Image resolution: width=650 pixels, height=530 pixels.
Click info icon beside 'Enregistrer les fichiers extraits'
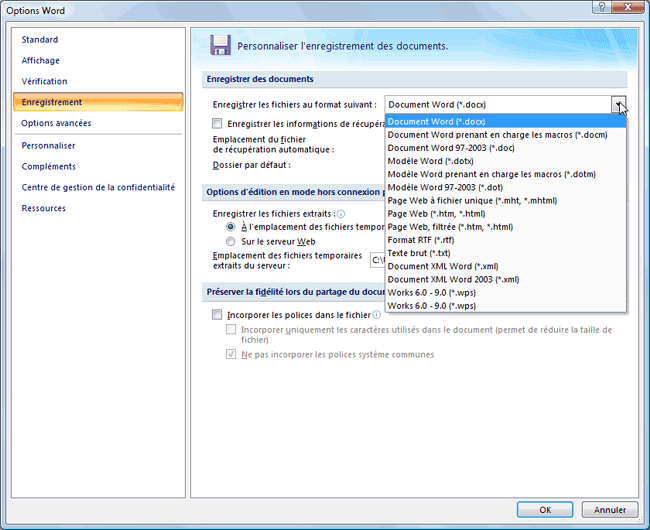pyautogui.click(x=341, y=214)
